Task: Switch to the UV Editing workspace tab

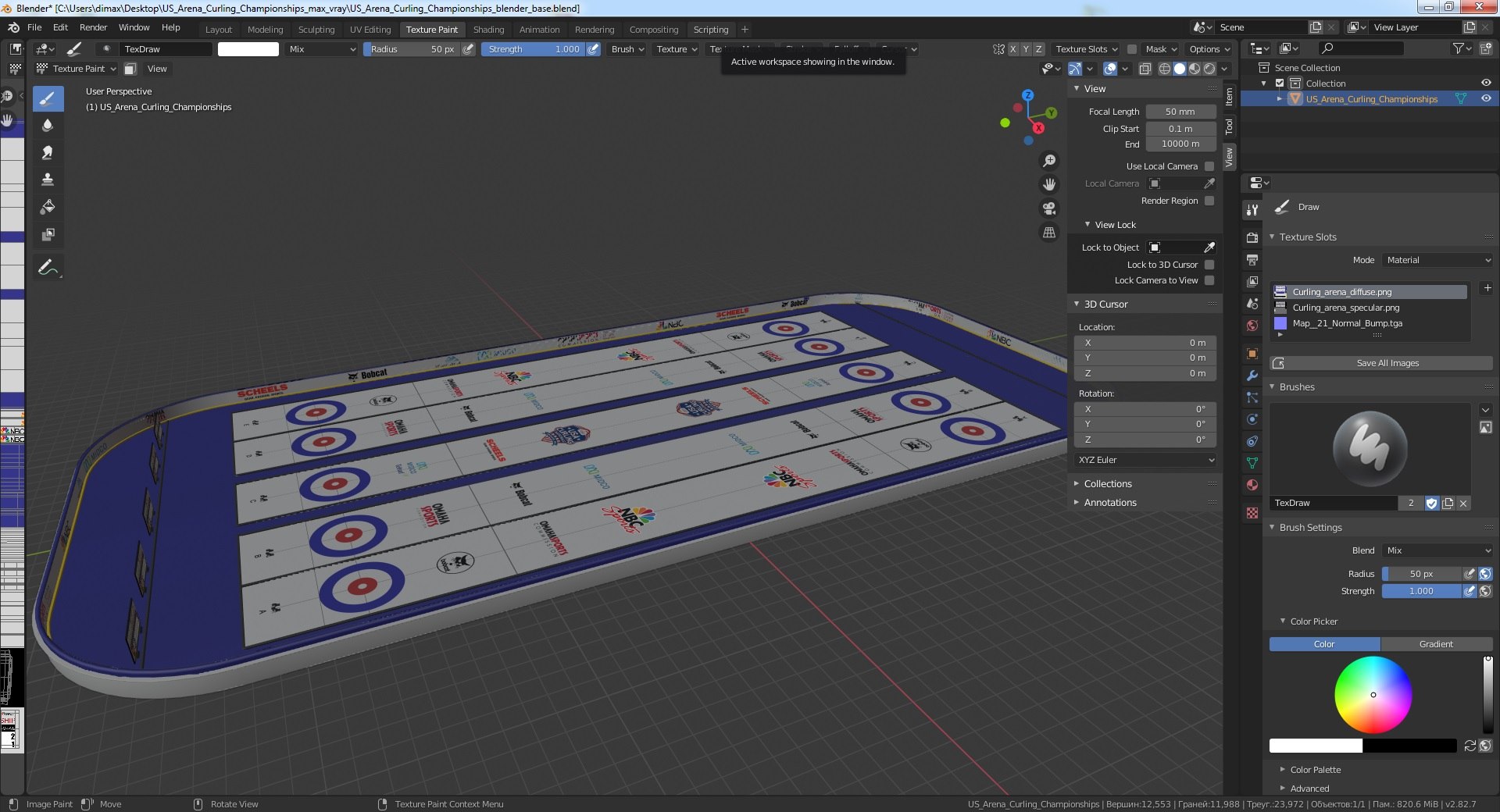Action: (x=370, y=30)
